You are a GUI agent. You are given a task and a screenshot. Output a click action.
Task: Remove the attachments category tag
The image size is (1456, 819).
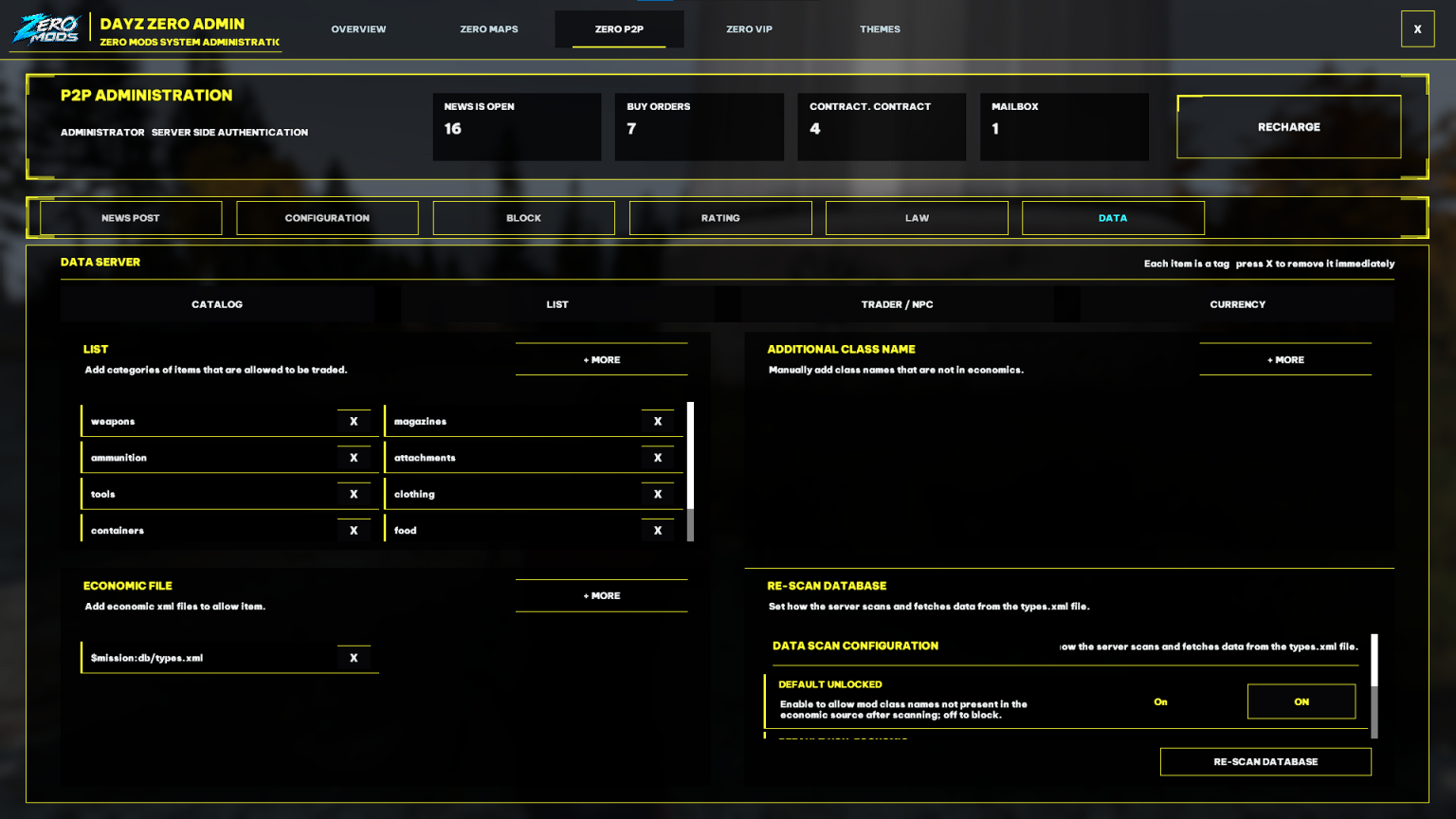pyautogui.click(x=658, y=458)
